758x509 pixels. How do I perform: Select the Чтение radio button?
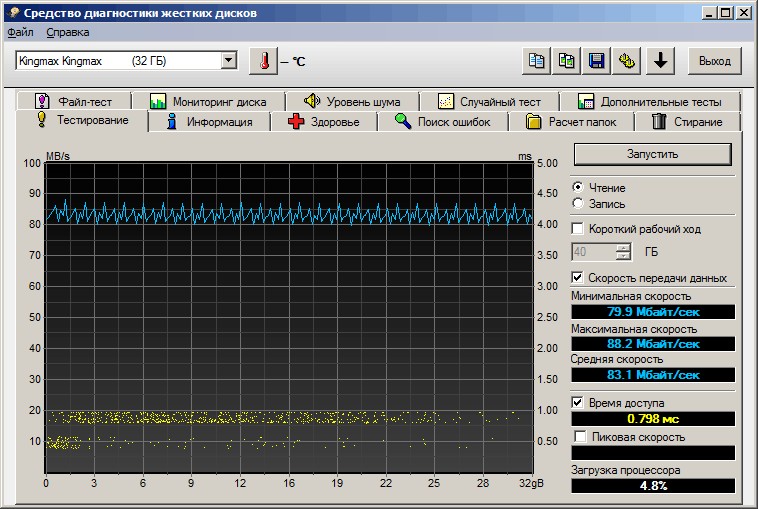coord(578,188)
